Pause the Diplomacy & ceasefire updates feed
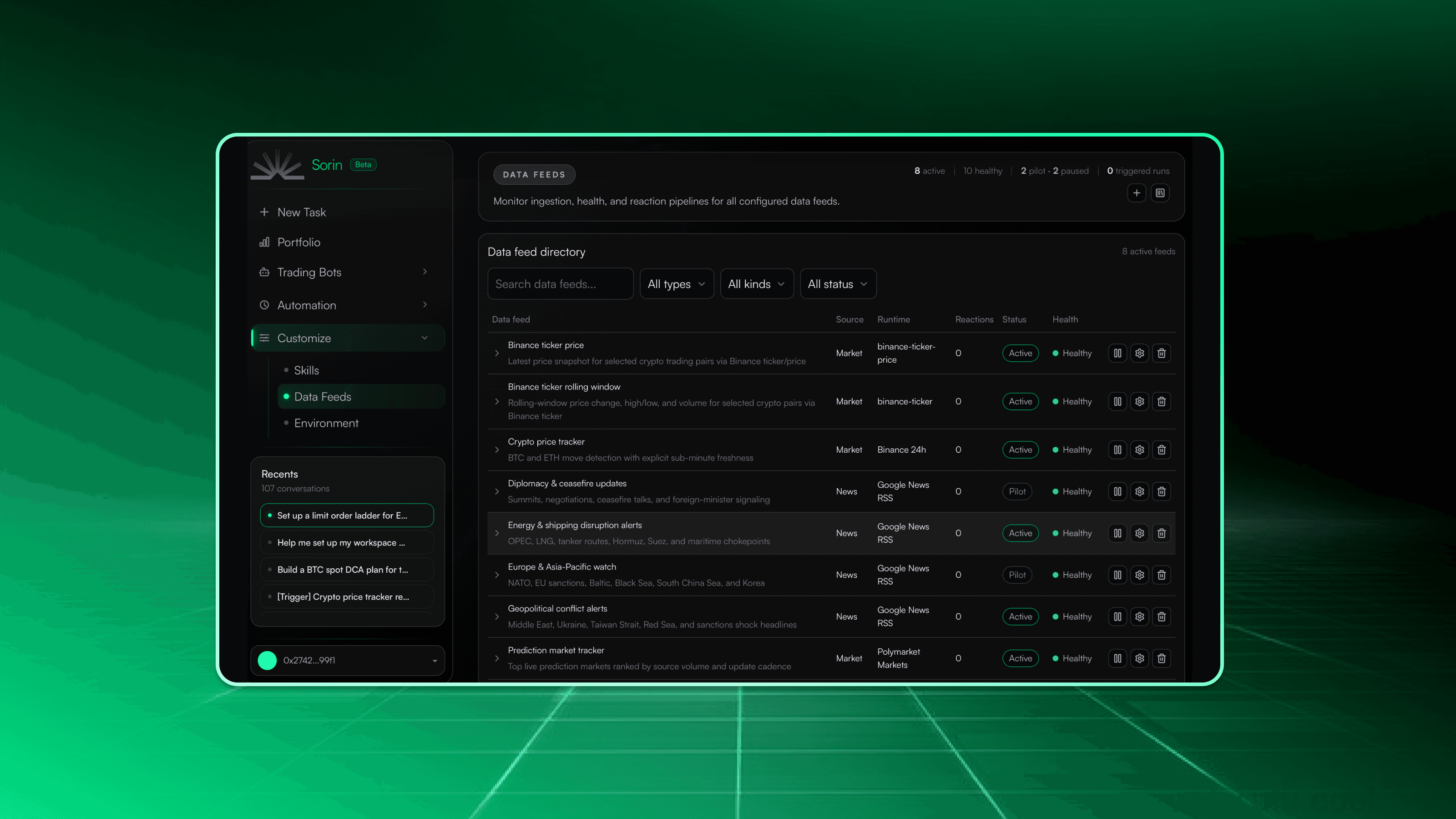The image size is (1456, 819). [1117, 492]
